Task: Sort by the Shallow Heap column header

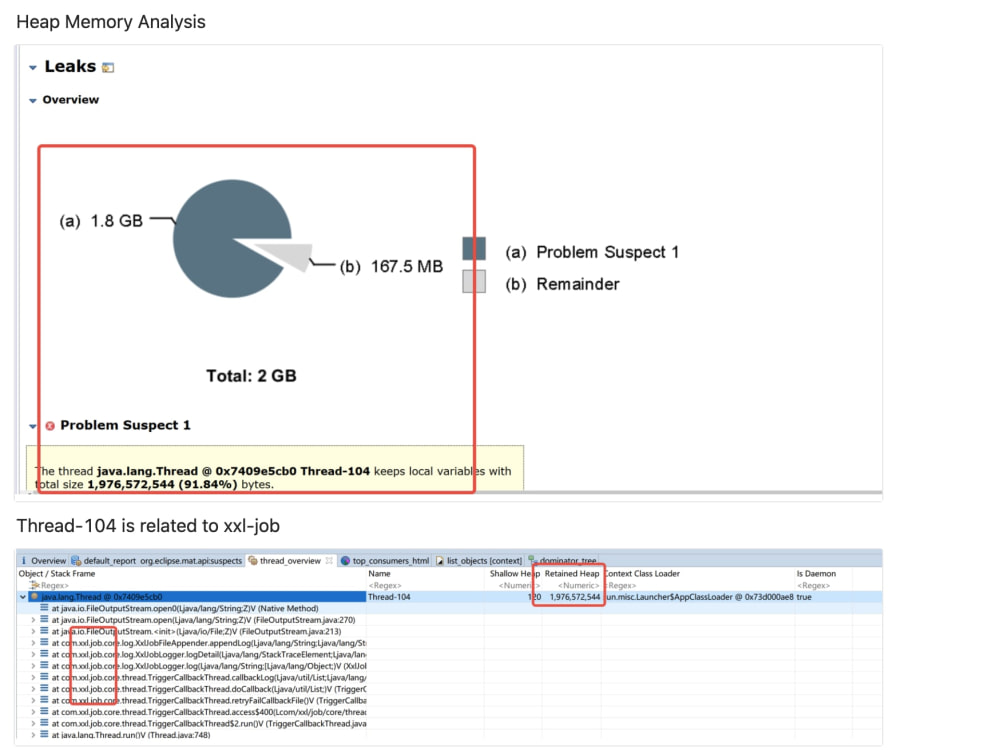Action: click(x=514, y=573)
